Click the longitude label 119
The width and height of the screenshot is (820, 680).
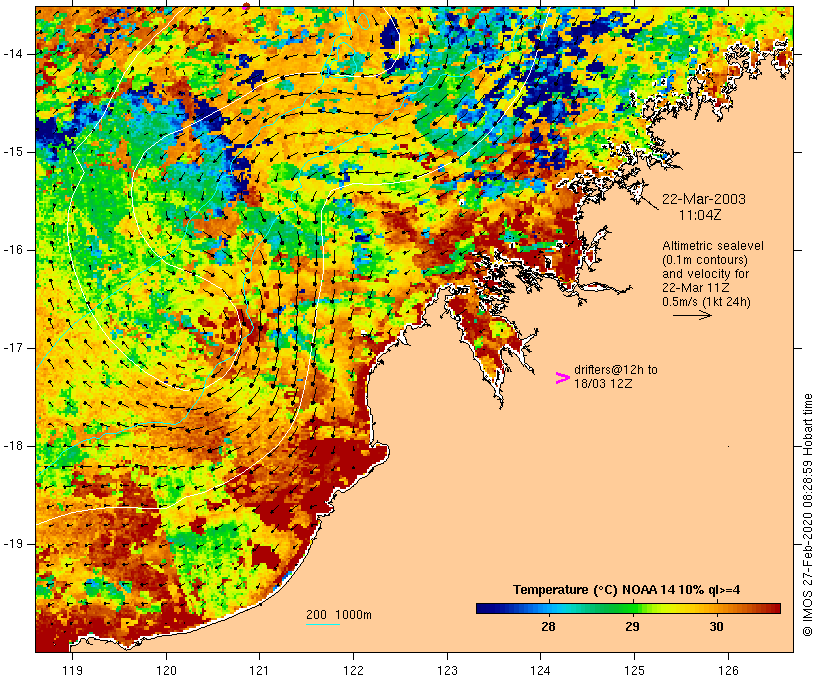point(72,670)
